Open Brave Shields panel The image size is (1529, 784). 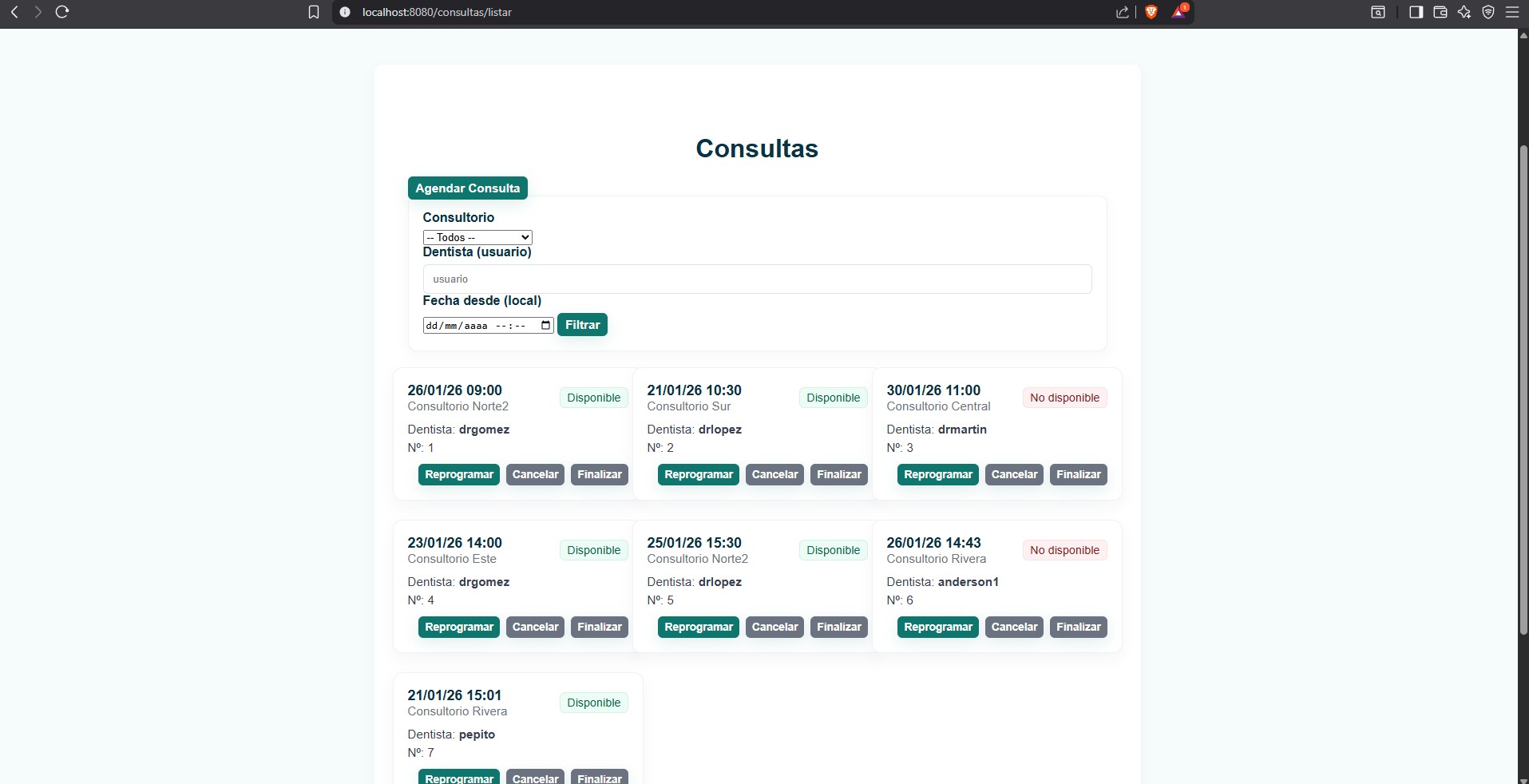click(x=1151, y=12)
